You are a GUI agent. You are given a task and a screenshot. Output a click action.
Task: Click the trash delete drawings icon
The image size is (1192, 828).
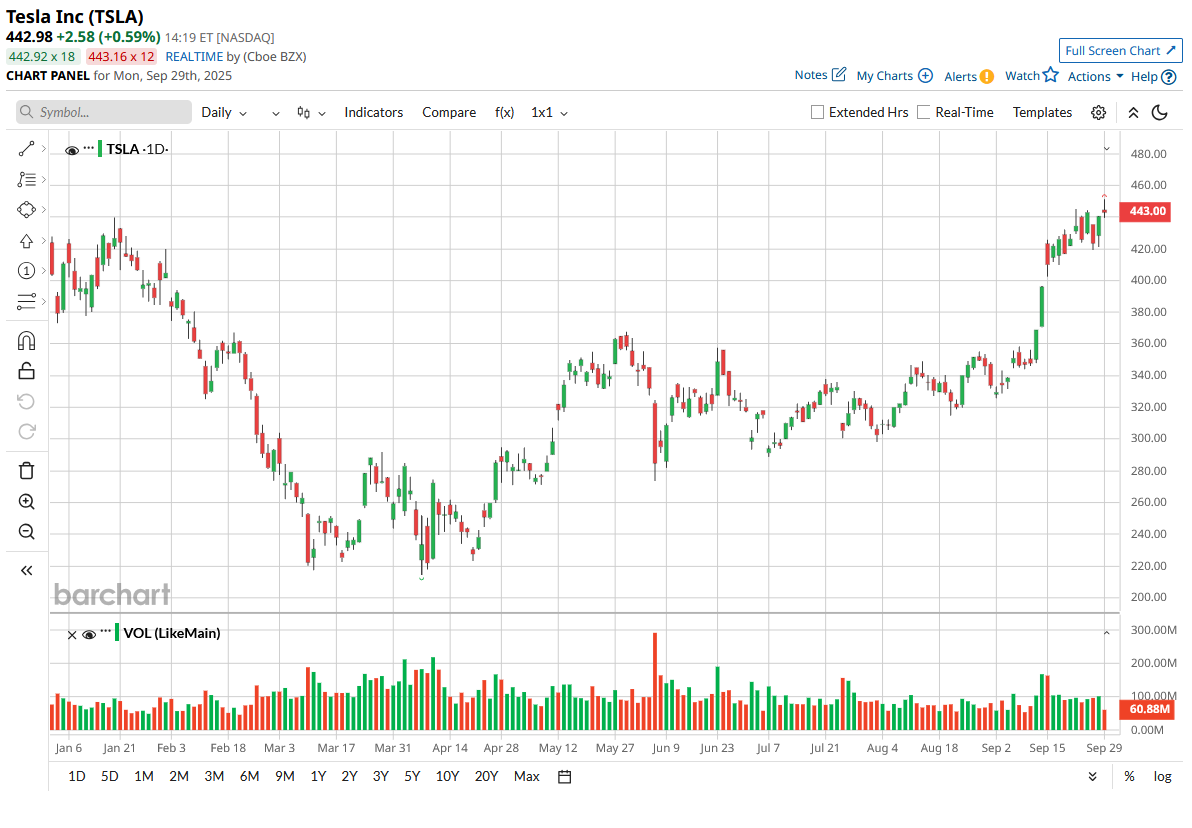(27, 471)
